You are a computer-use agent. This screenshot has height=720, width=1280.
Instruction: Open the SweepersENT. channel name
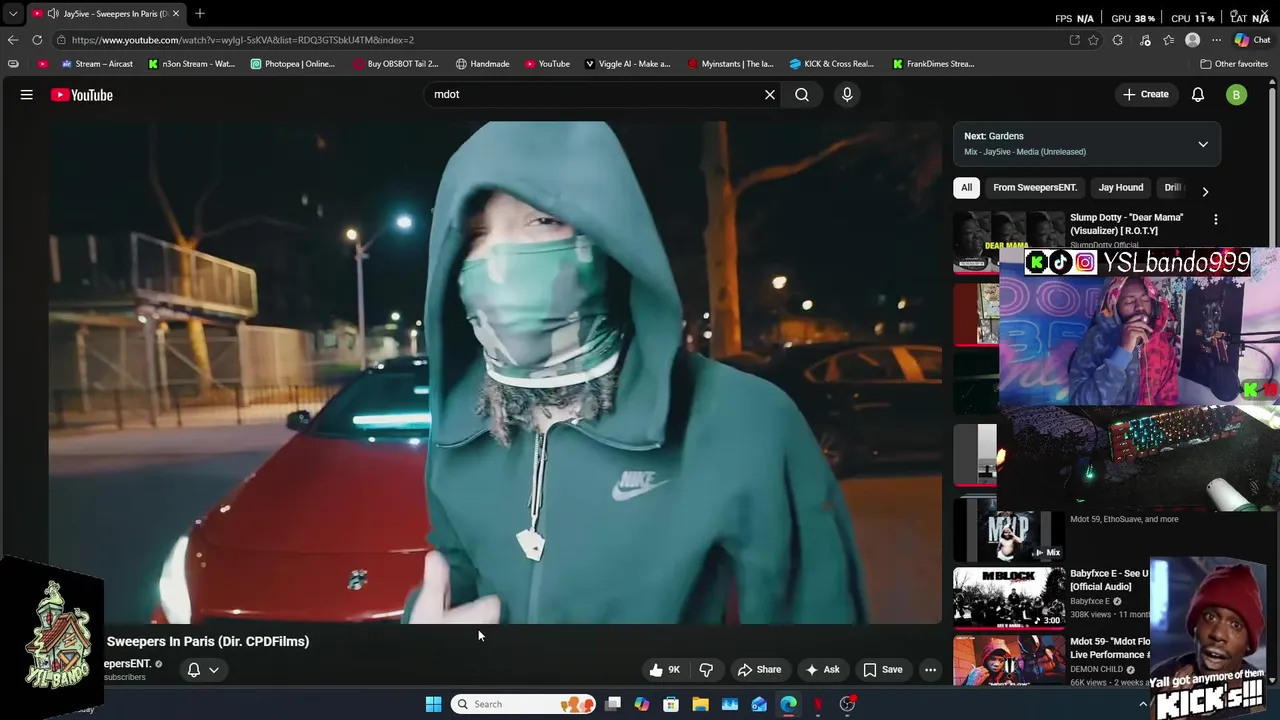coord(128,664)
